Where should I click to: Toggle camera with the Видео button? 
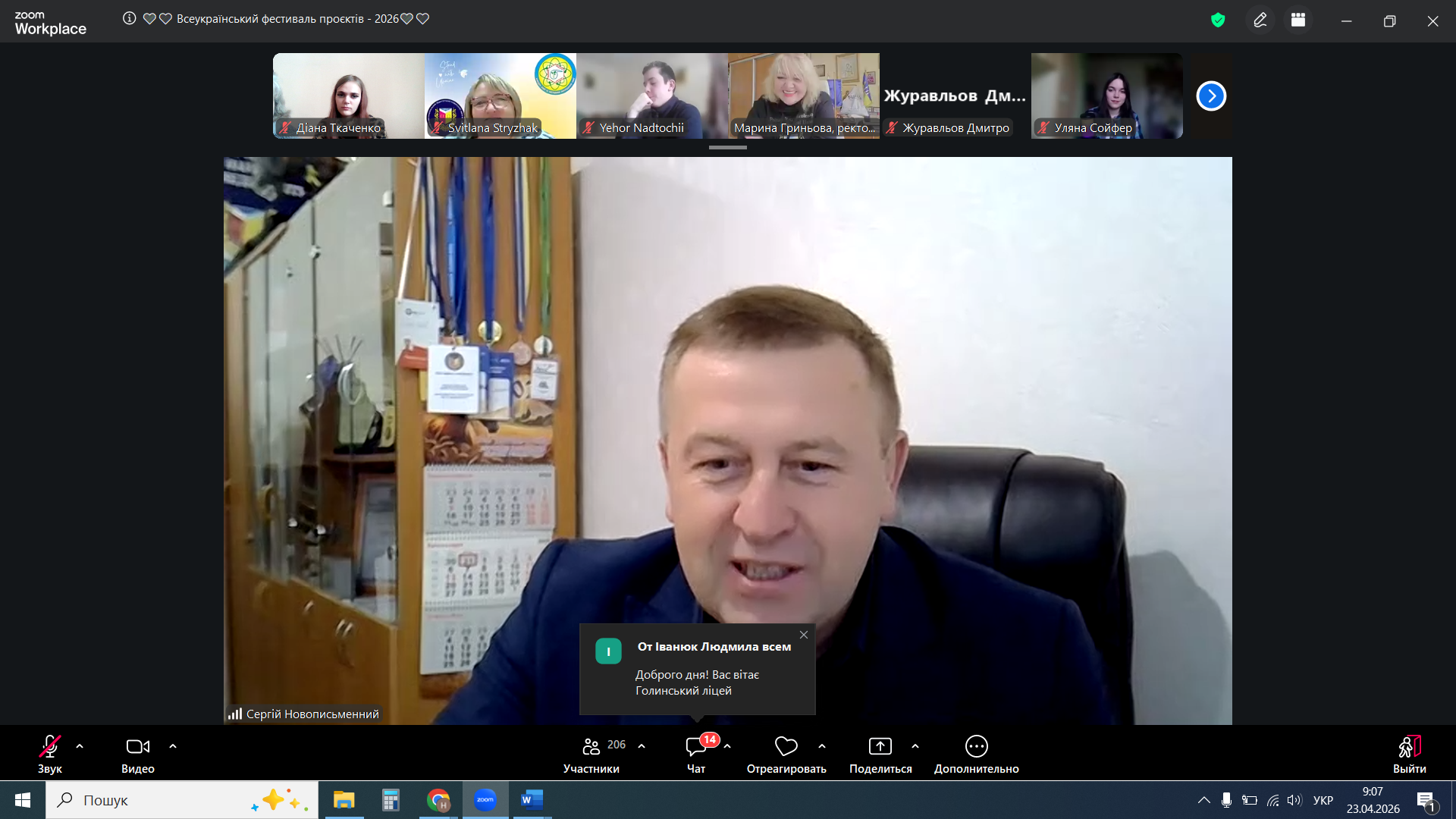138,754
